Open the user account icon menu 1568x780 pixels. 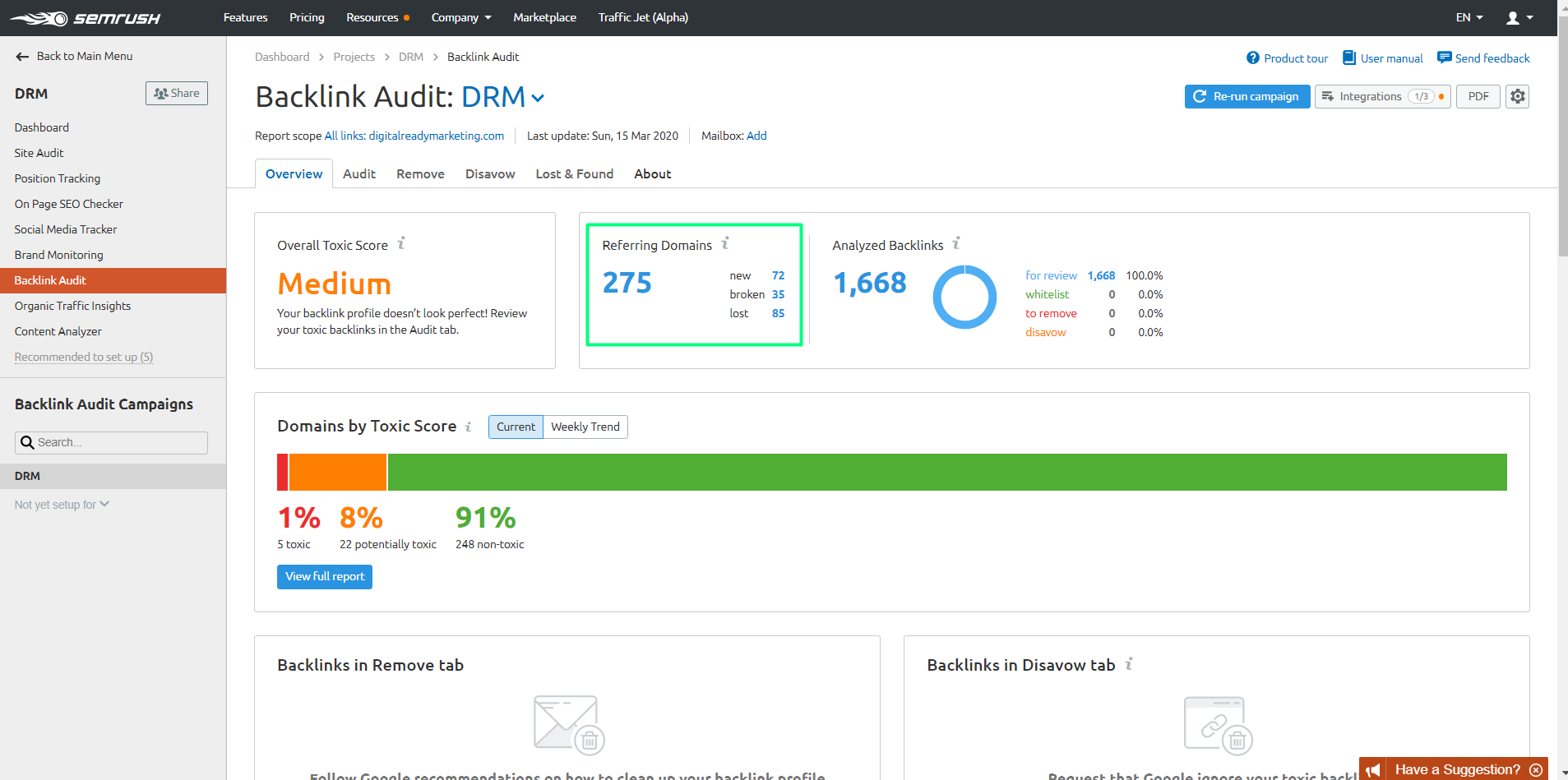(x=1518, y=17)
